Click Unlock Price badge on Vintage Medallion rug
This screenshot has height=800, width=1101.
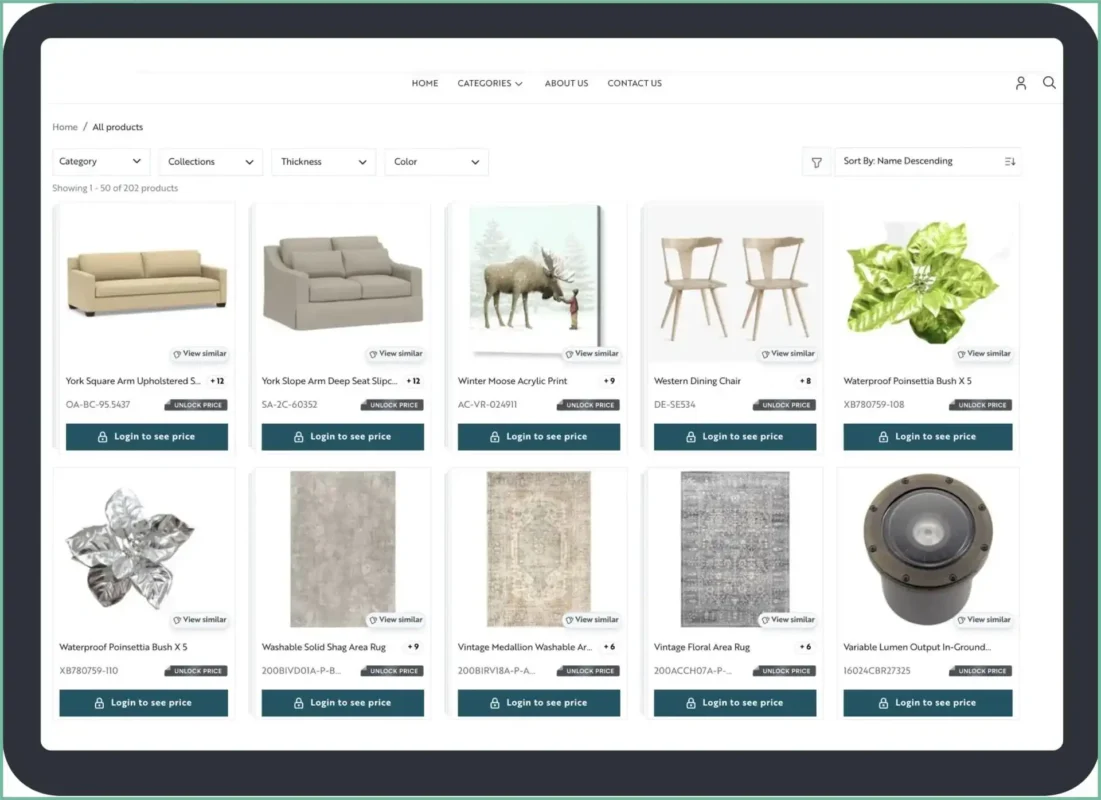(588, 671)
